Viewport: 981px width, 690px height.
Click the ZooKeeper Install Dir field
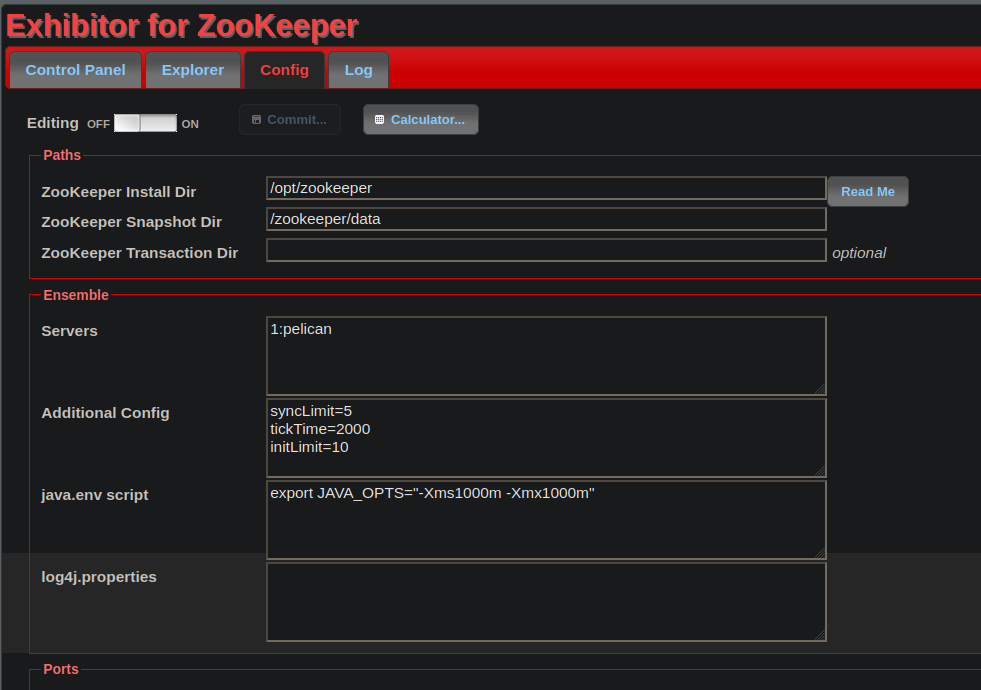[x=546, y=188]
